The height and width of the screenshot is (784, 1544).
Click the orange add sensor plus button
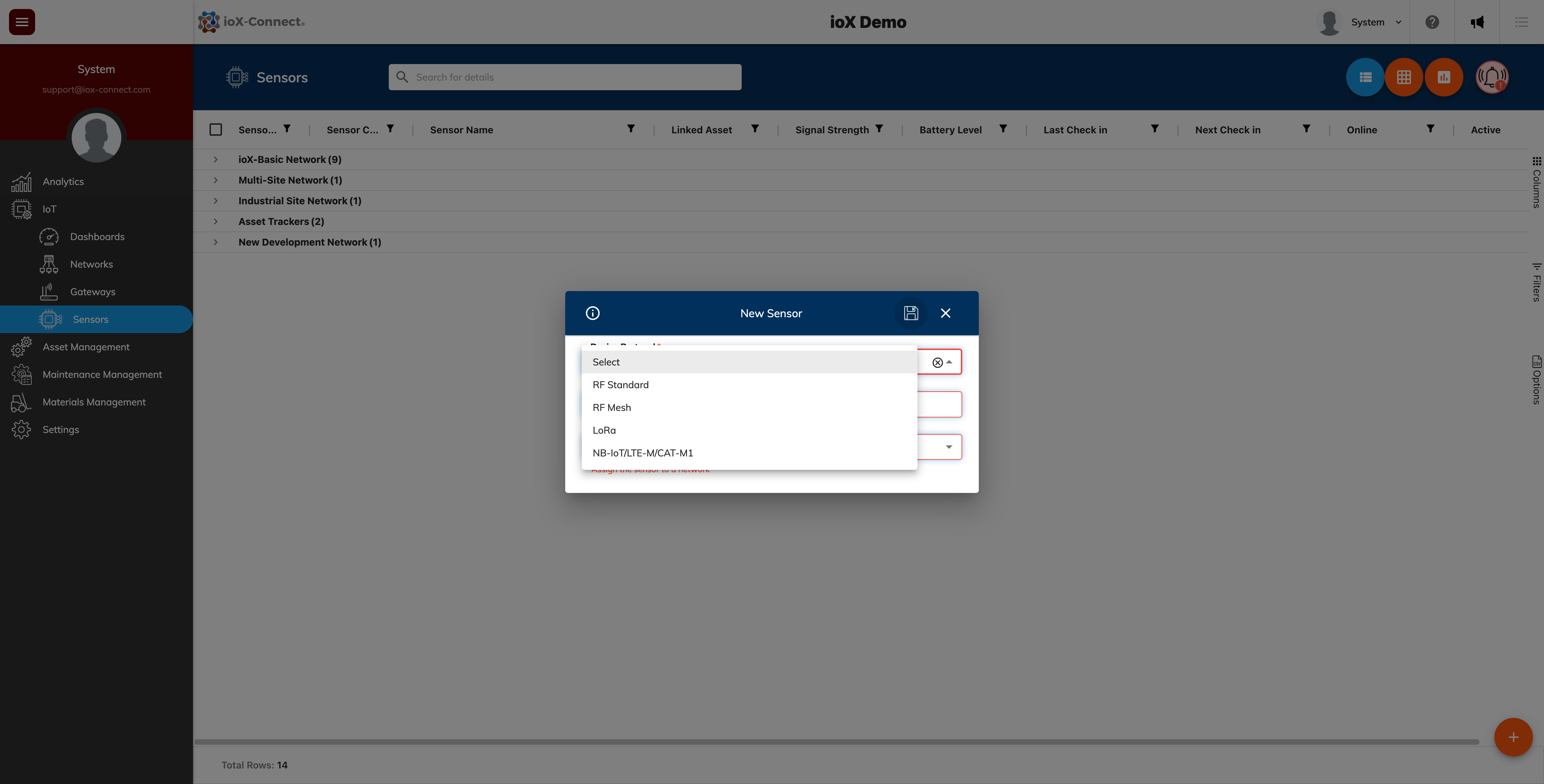point(1513,737)
